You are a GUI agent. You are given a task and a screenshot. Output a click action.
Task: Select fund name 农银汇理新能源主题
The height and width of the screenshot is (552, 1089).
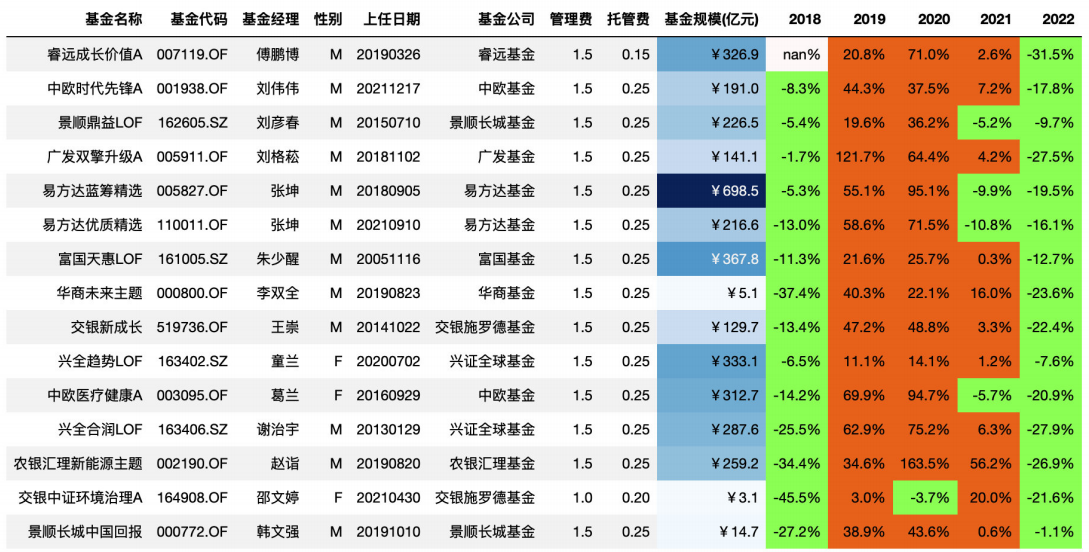pos(78,464)
